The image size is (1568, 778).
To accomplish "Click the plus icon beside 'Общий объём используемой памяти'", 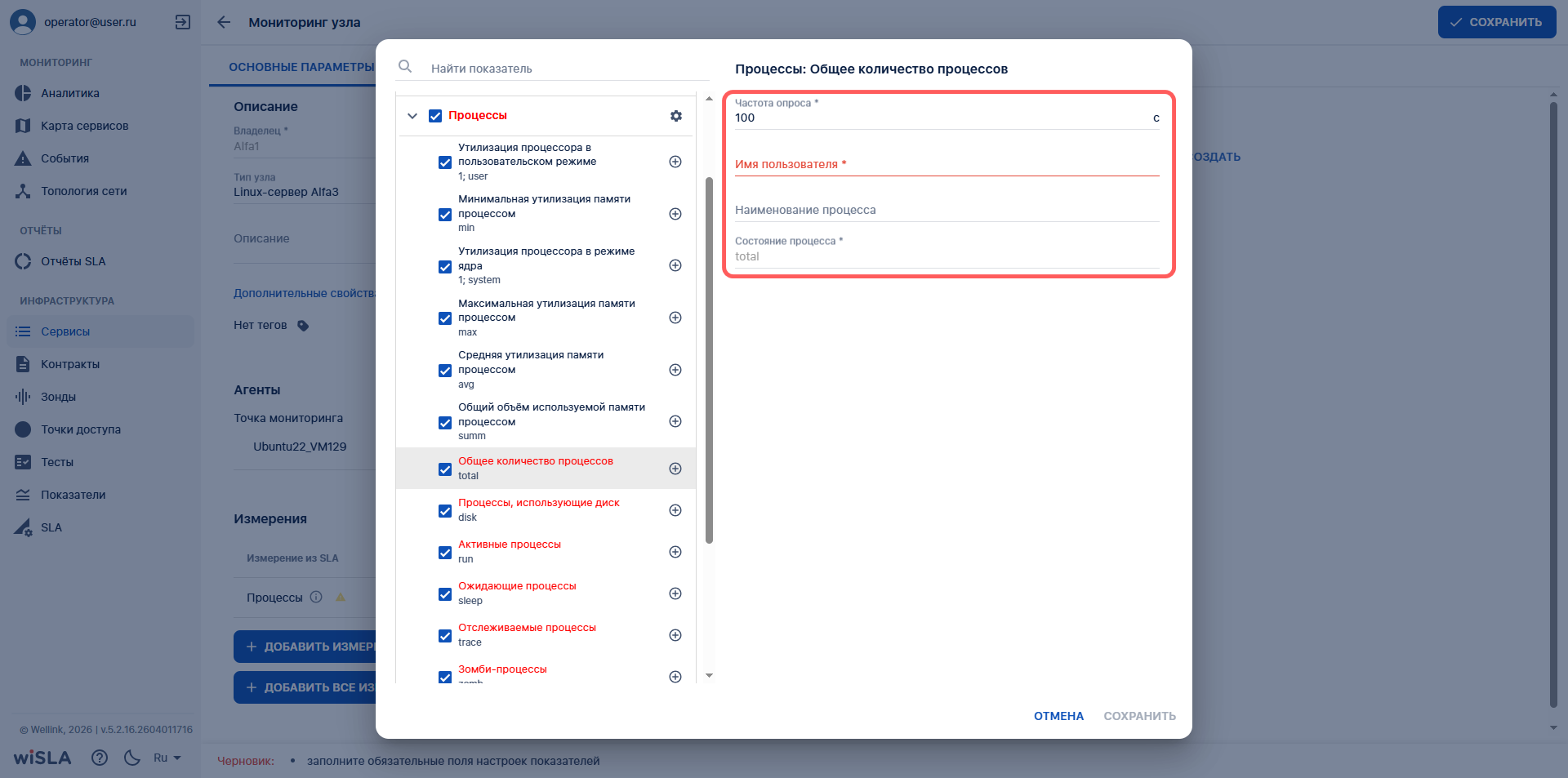I will pos(675,421).
